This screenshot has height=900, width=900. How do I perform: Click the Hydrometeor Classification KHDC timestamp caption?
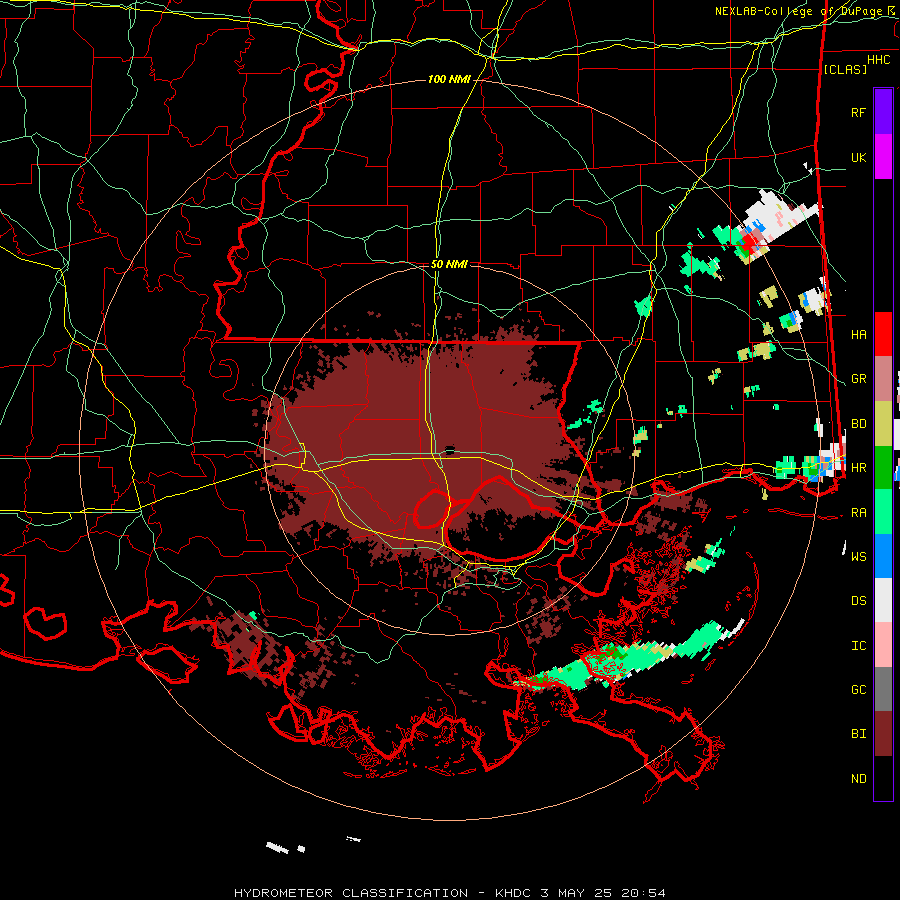[449, 893]
